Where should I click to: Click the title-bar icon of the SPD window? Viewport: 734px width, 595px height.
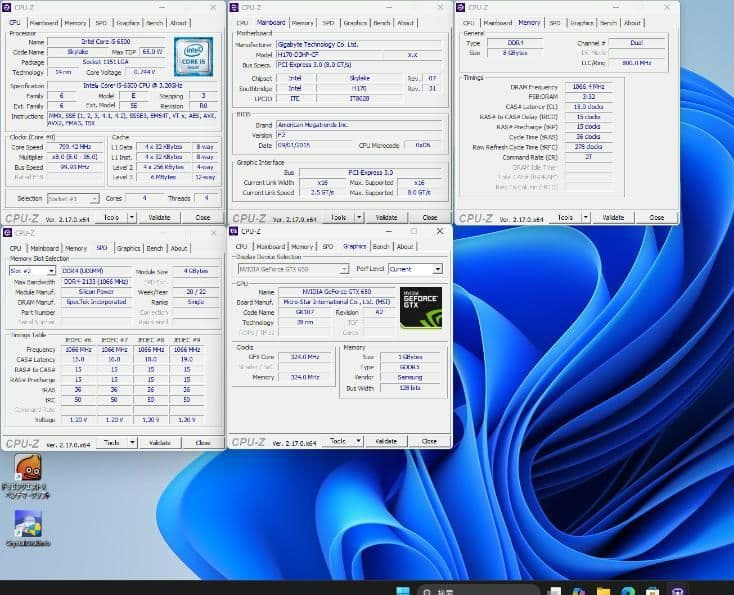7,233
